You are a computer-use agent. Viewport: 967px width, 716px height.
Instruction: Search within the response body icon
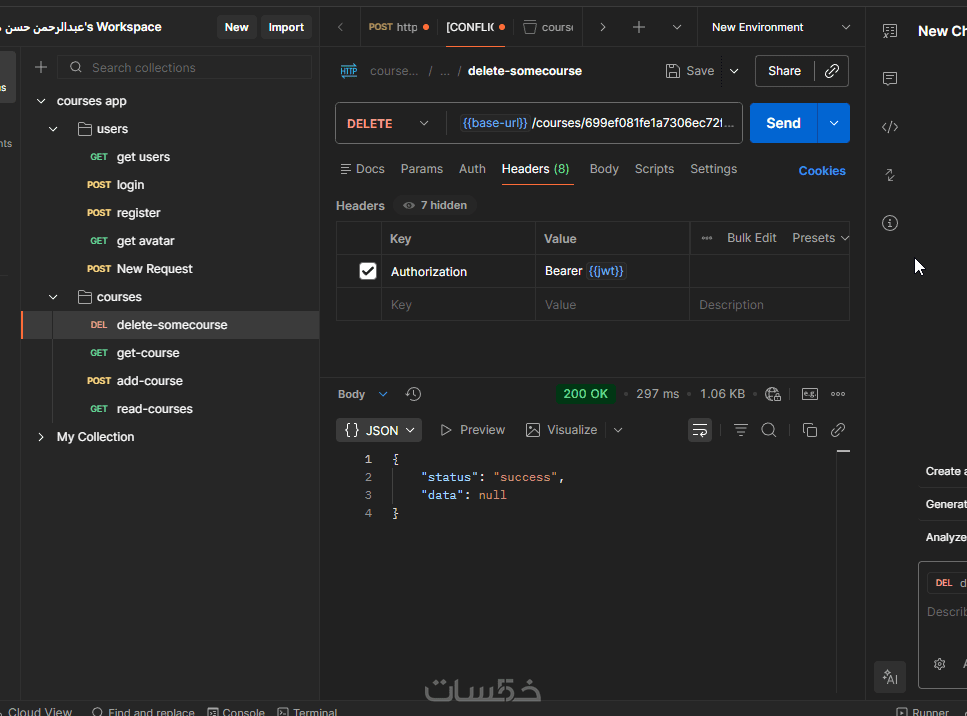click(768, 430)
